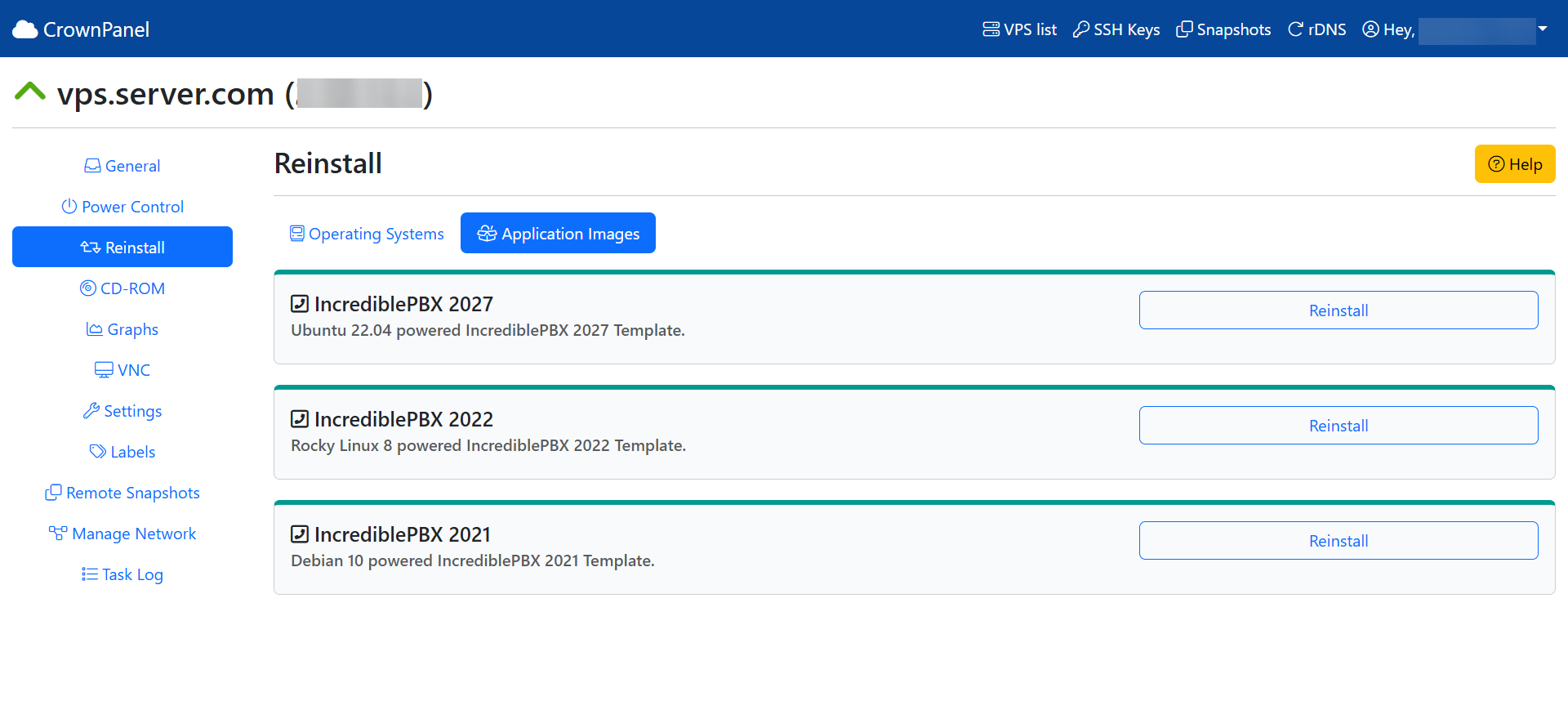Viewport: 1568px width, 710px height.
Task: Click the IncrediblePBX 2021 phone icon
Action: point(300,534)
